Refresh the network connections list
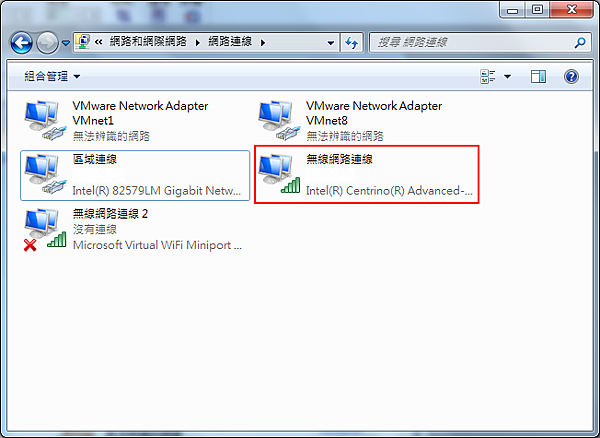Image resolution: width=600 pixels, height=438 pixels. (x=351, y=42)
